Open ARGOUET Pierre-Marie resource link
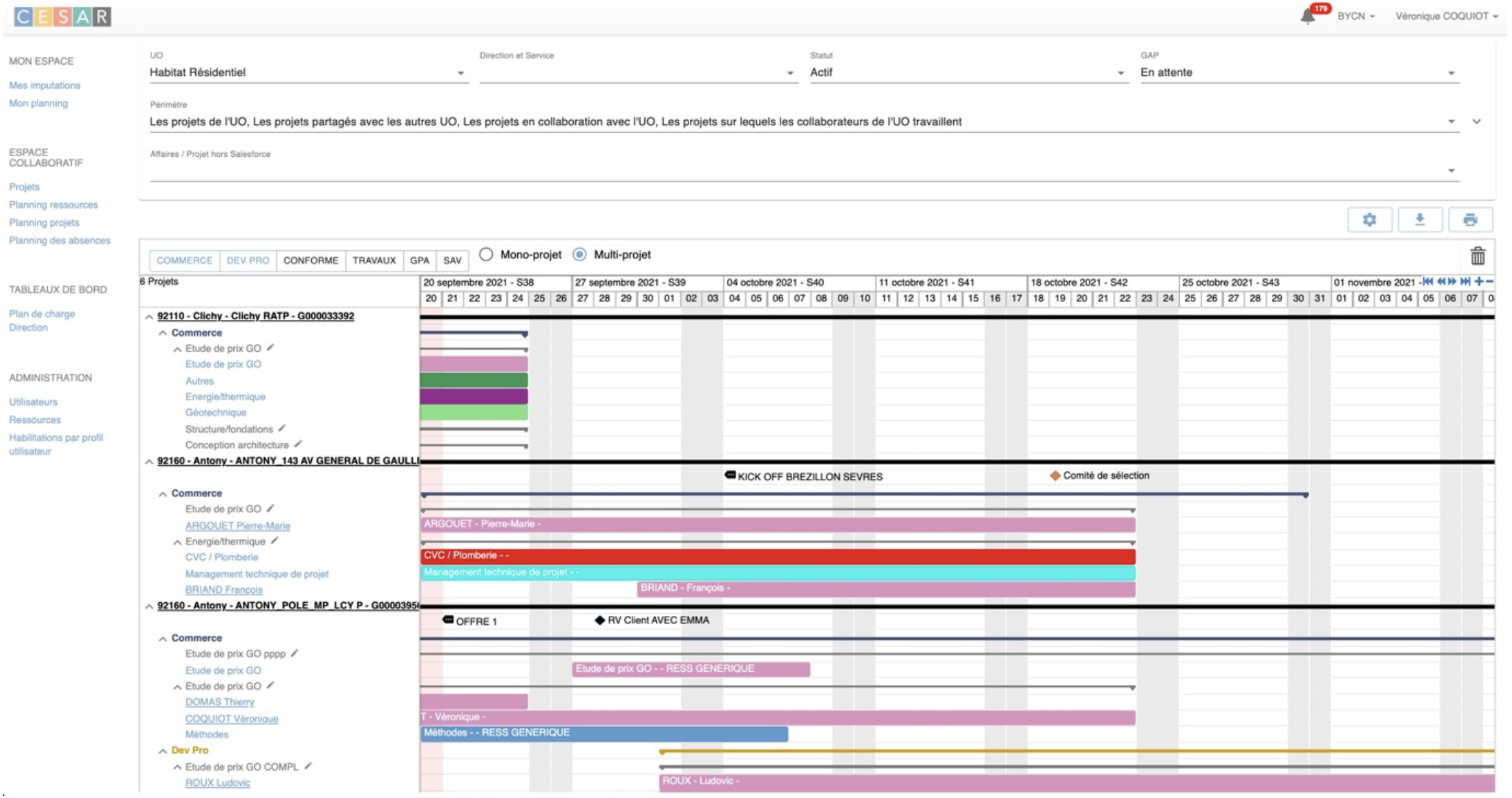The height and width of the screenshot is (798, 1512). click(x=237, y=525)
